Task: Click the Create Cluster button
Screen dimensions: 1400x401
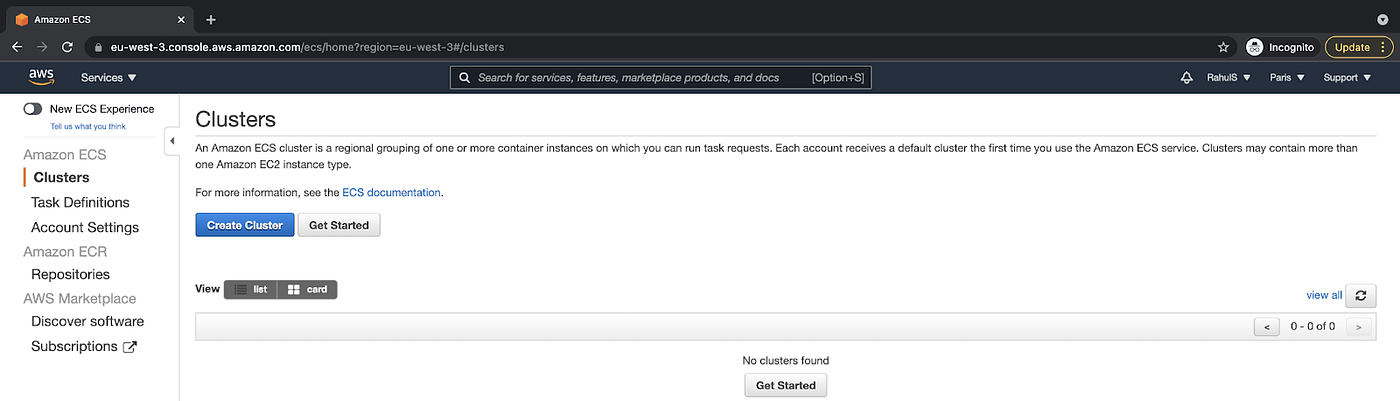Action: point(245,225)
